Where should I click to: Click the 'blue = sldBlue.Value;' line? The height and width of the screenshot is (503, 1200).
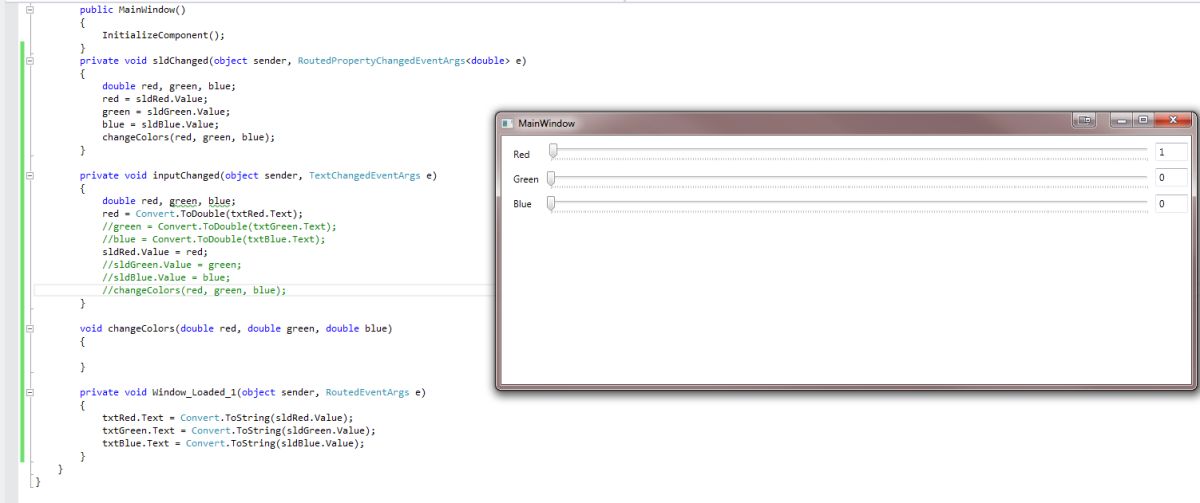coord(160,125)
